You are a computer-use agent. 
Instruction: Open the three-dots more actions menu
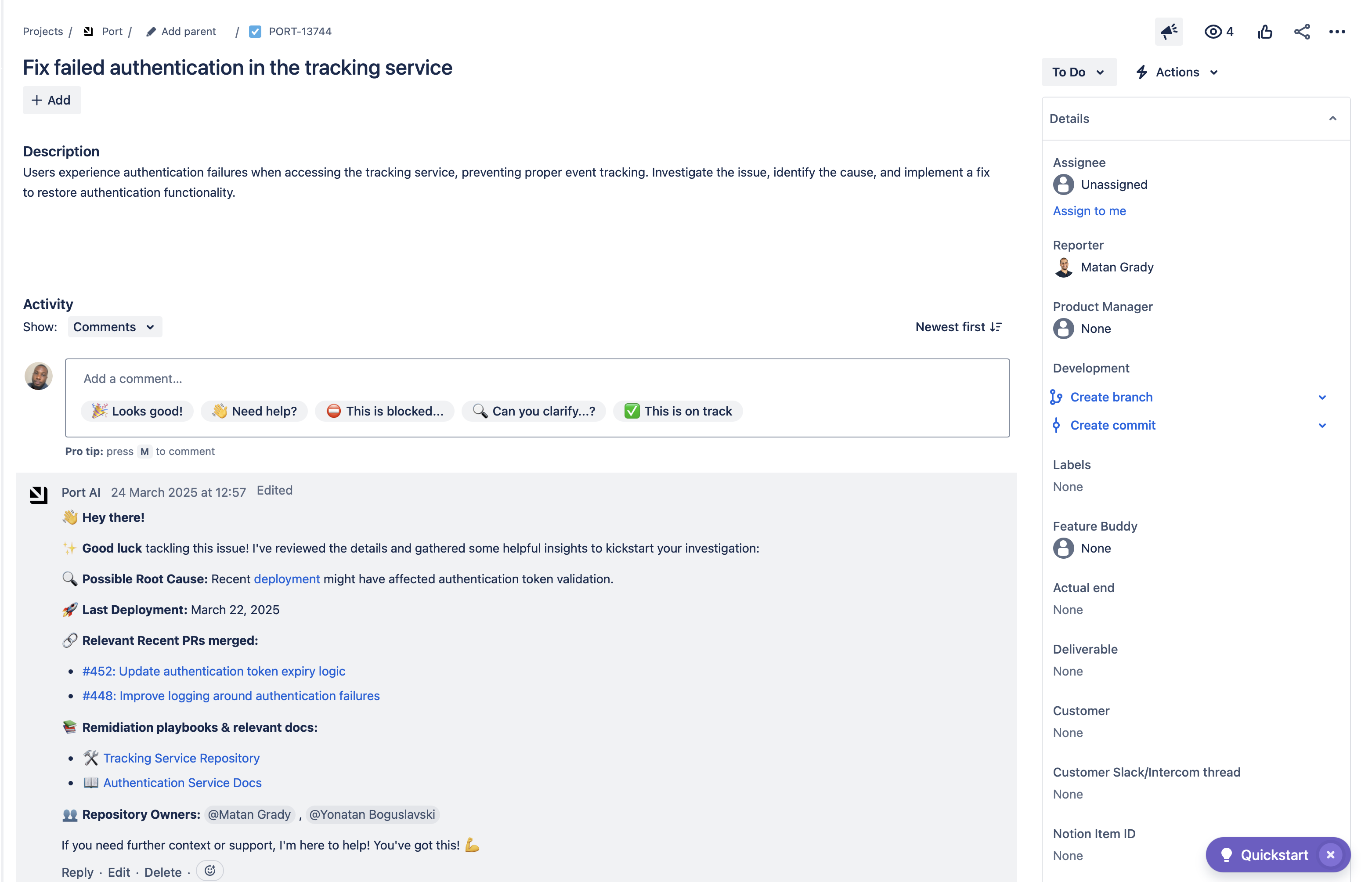click(x=1336, y=32)
